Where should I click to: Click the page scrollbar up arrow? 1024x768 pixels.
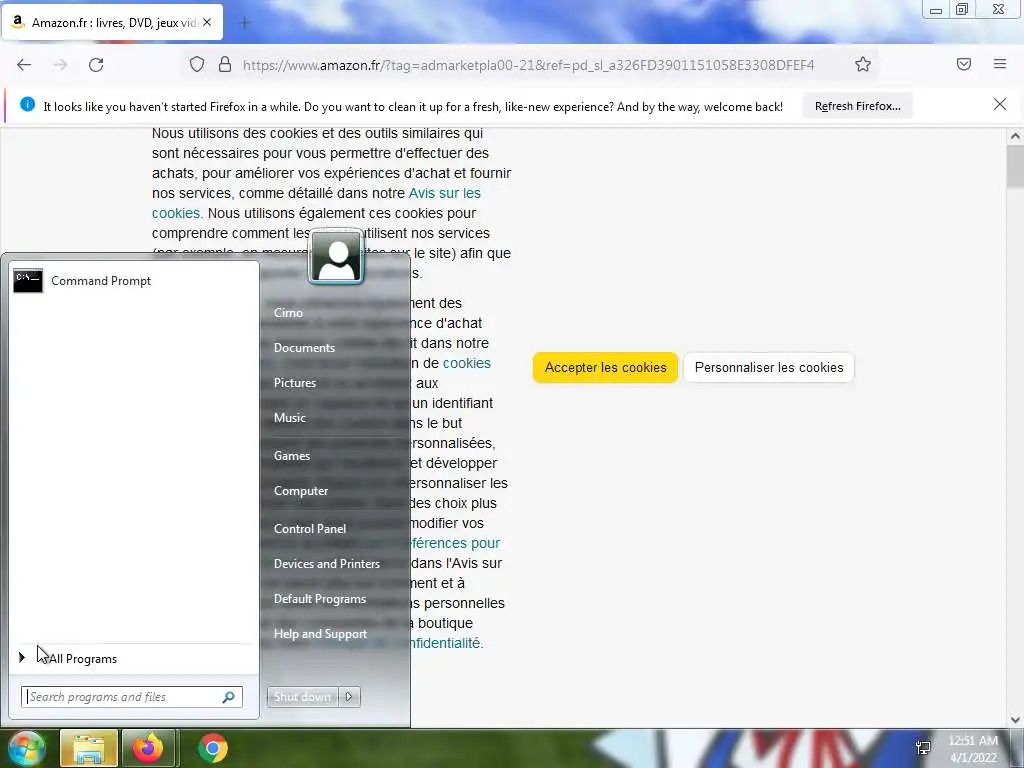tap(1015, 136)
